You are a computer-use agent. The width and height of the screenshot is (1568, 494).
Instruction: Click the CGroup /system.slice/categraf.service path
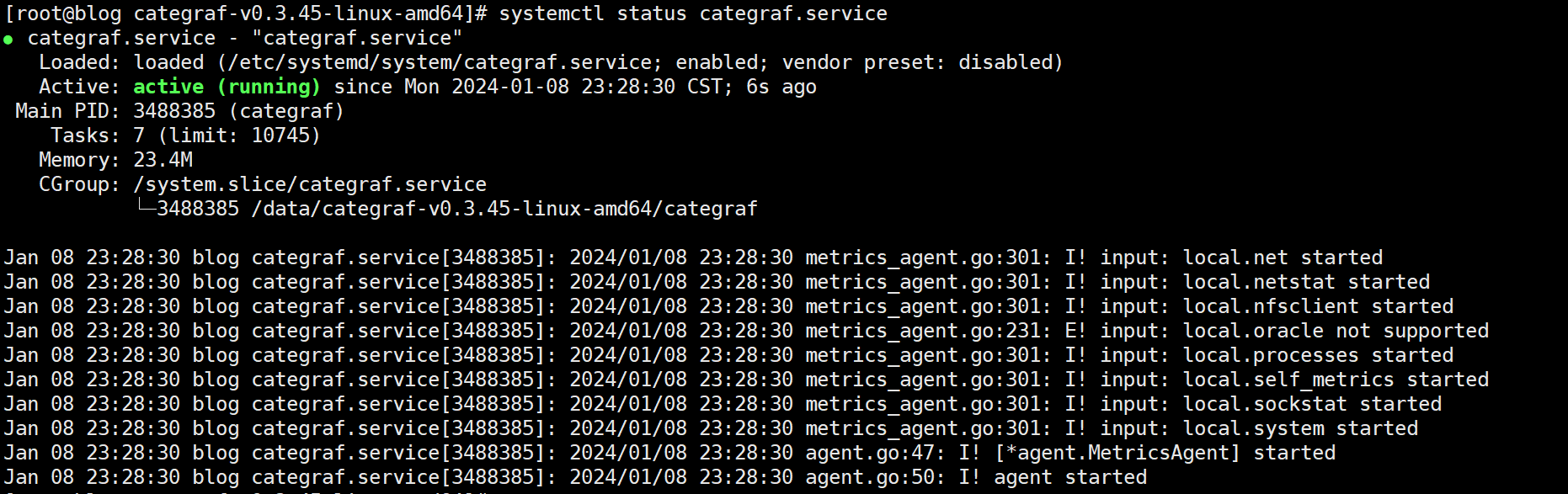(310, 184)
